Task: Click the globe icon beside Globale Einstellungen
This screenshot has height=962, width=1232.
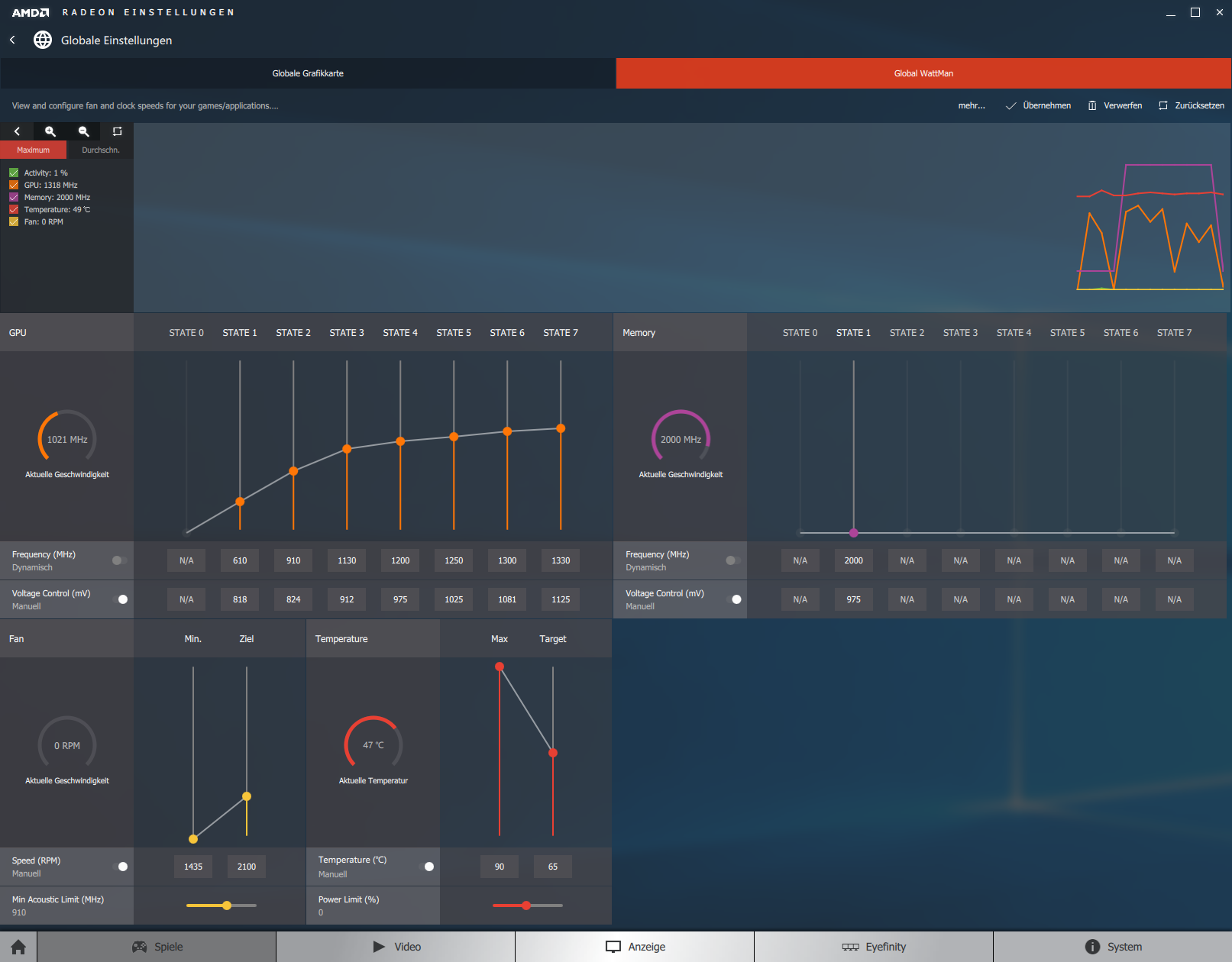Action: 43,40
